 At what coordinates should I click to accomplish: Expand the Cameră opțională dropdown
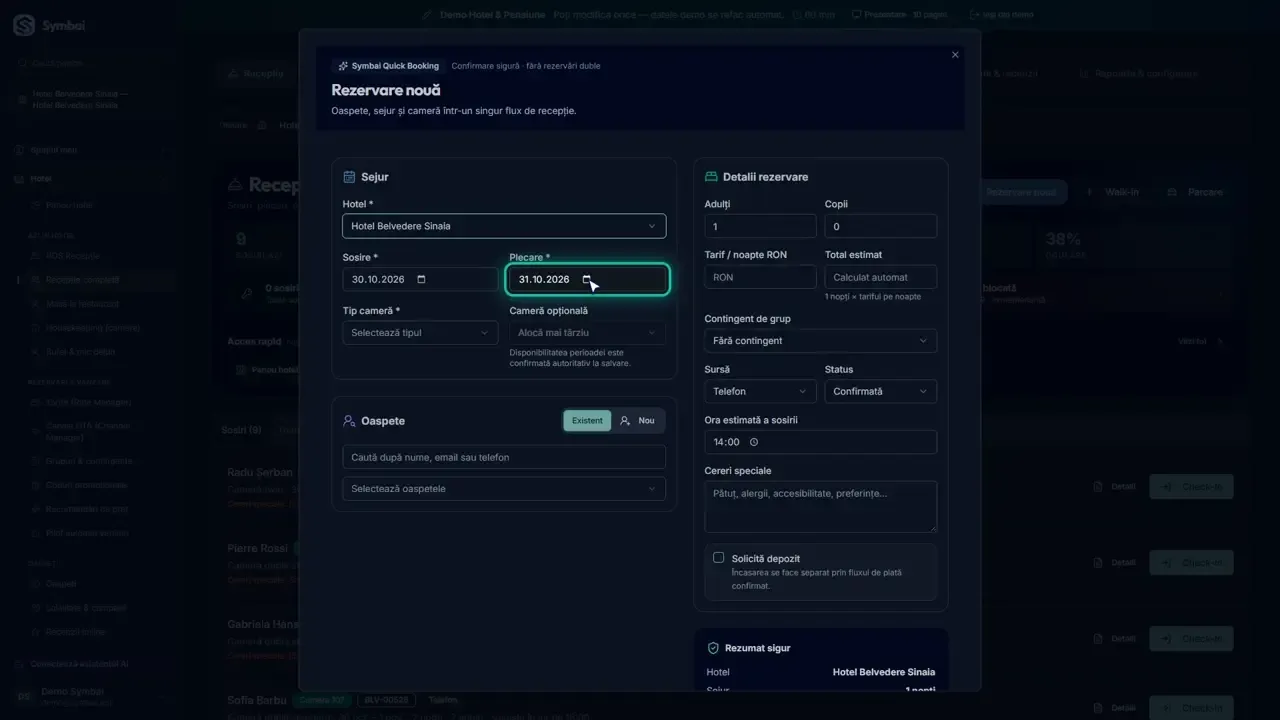587,333
